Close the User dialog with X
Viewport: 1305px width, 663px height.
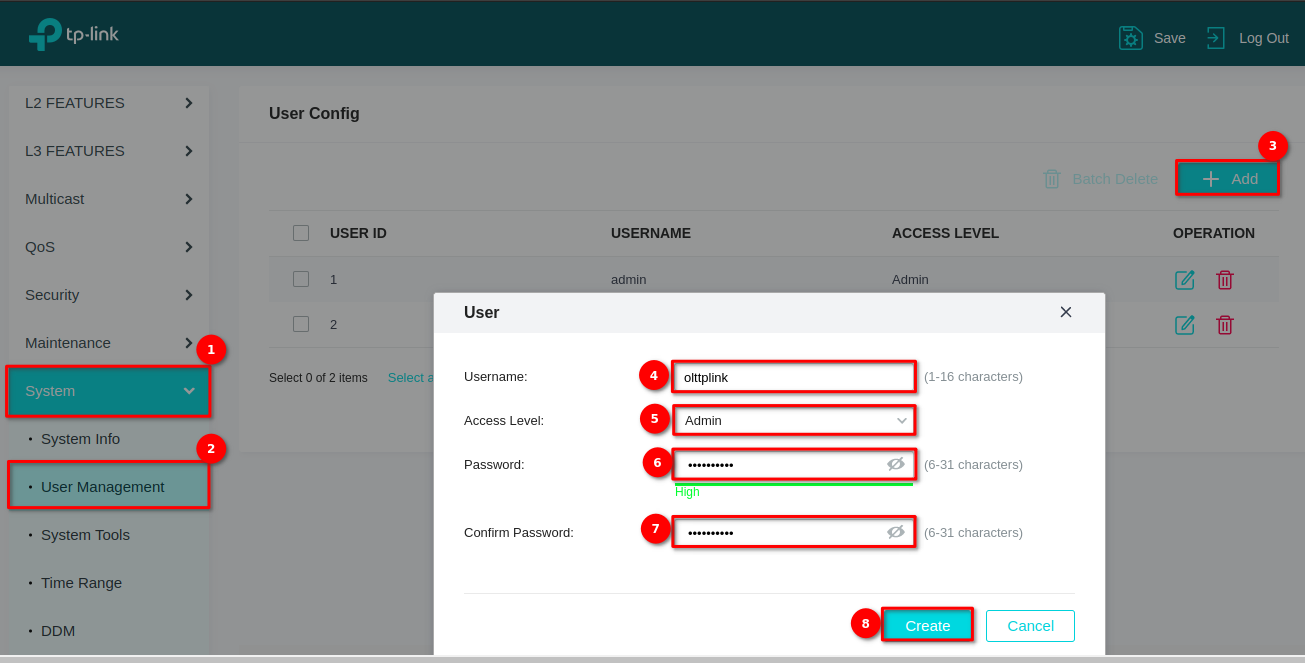pyautogui.click(x=1066, y=312)
